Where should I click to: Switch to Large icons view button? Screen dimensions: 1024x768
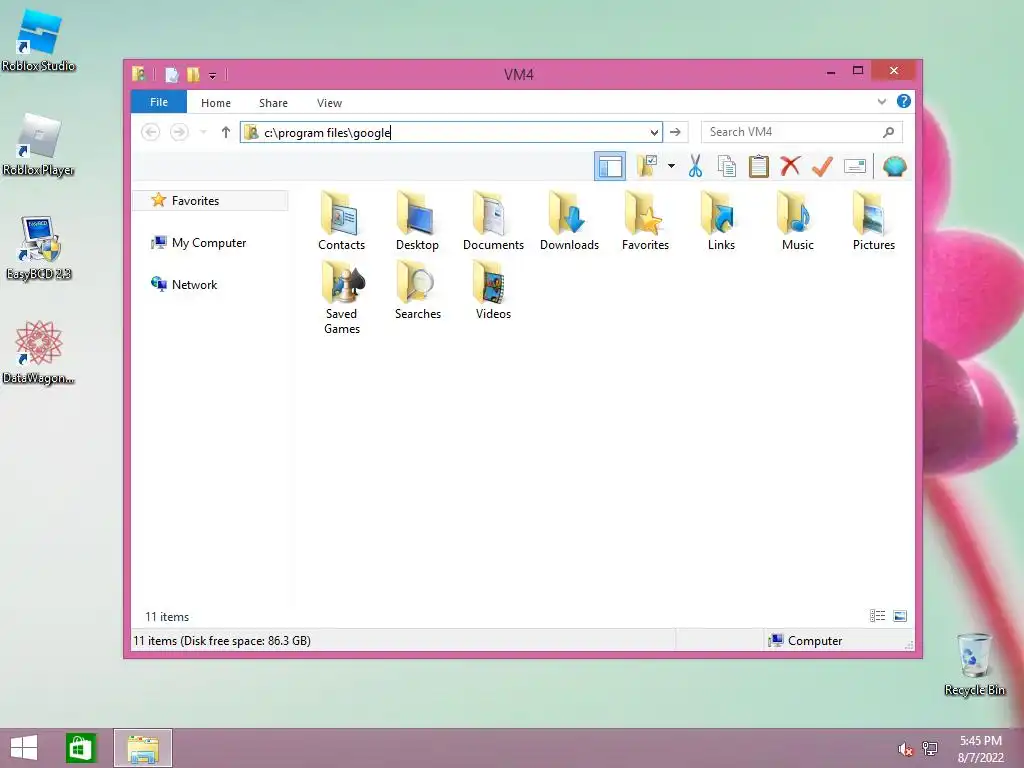click(900, 616)
